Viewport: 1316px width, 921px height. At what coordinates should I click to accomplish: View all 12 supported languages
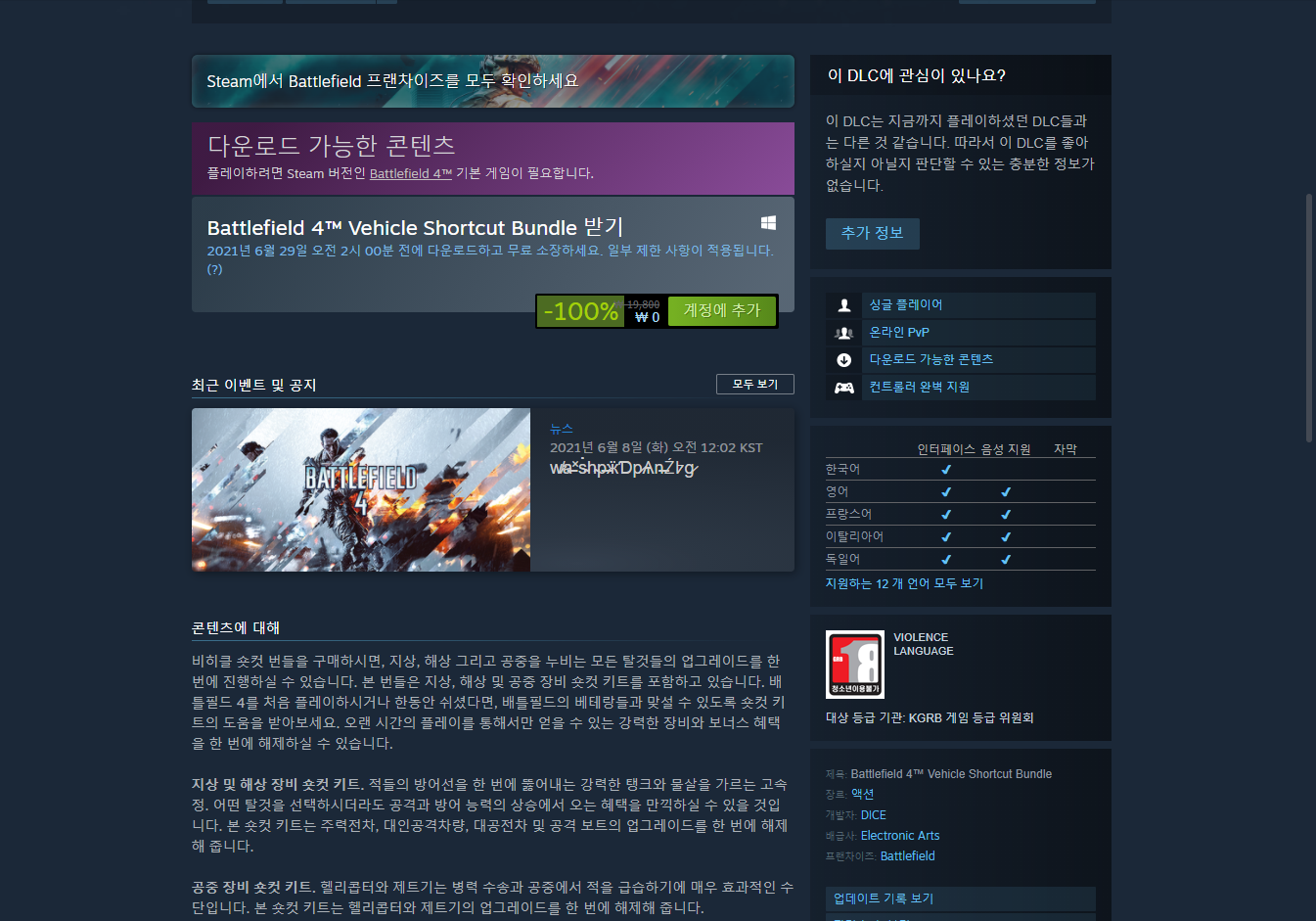coord(904,583)
